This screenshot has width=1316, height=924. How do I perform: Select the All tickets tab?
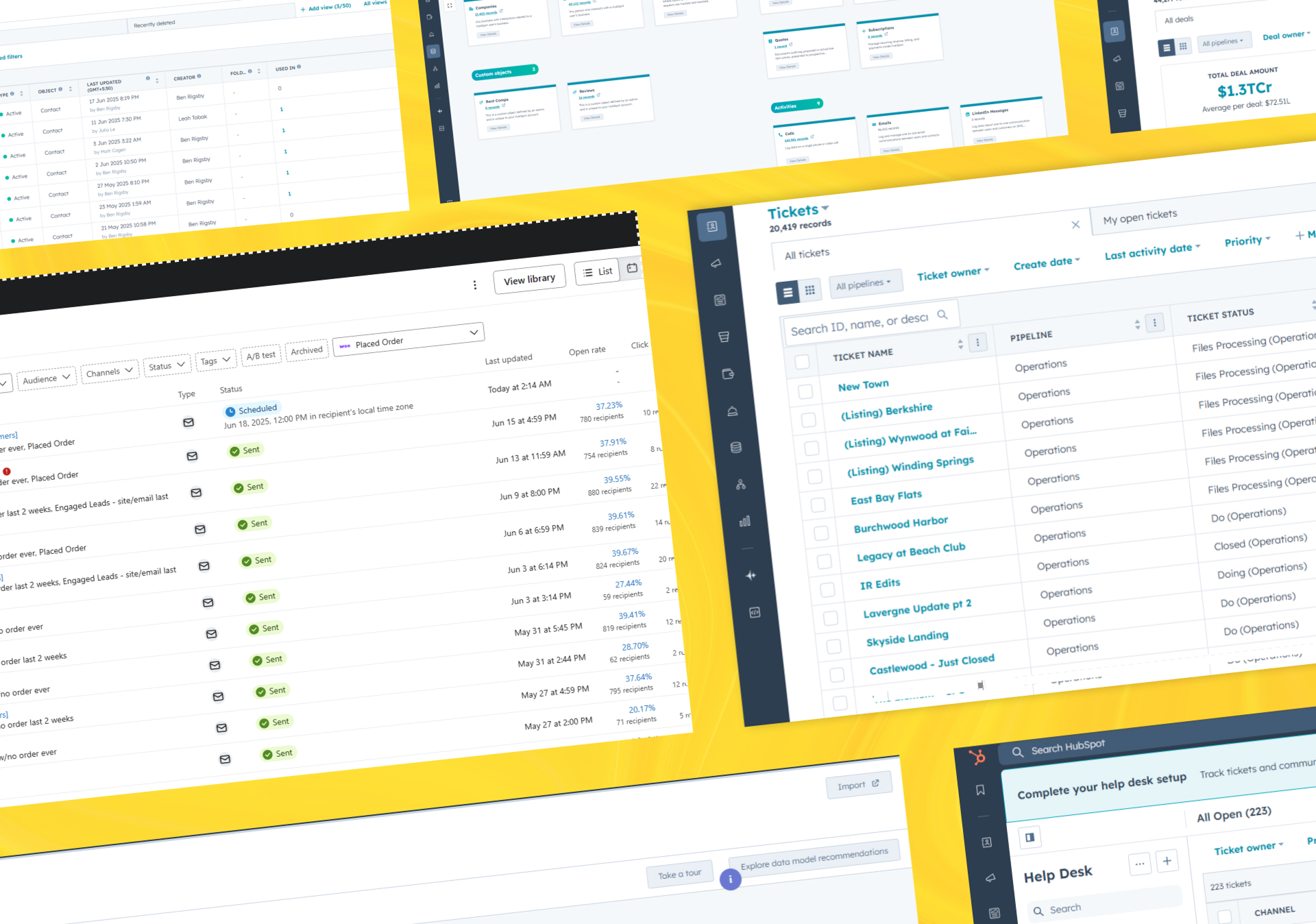pos(807,254)
